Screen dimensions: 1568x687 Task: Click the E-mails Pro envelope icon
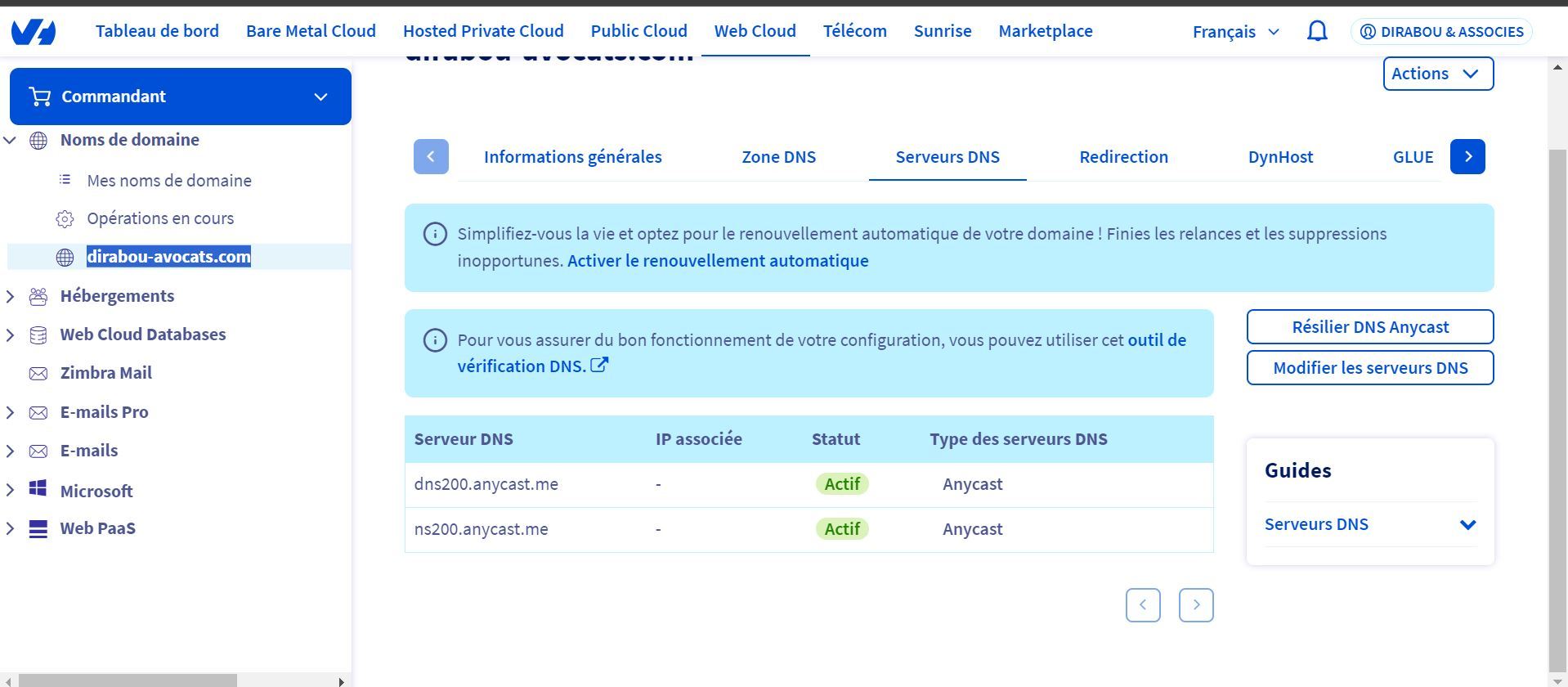[38, 412]
